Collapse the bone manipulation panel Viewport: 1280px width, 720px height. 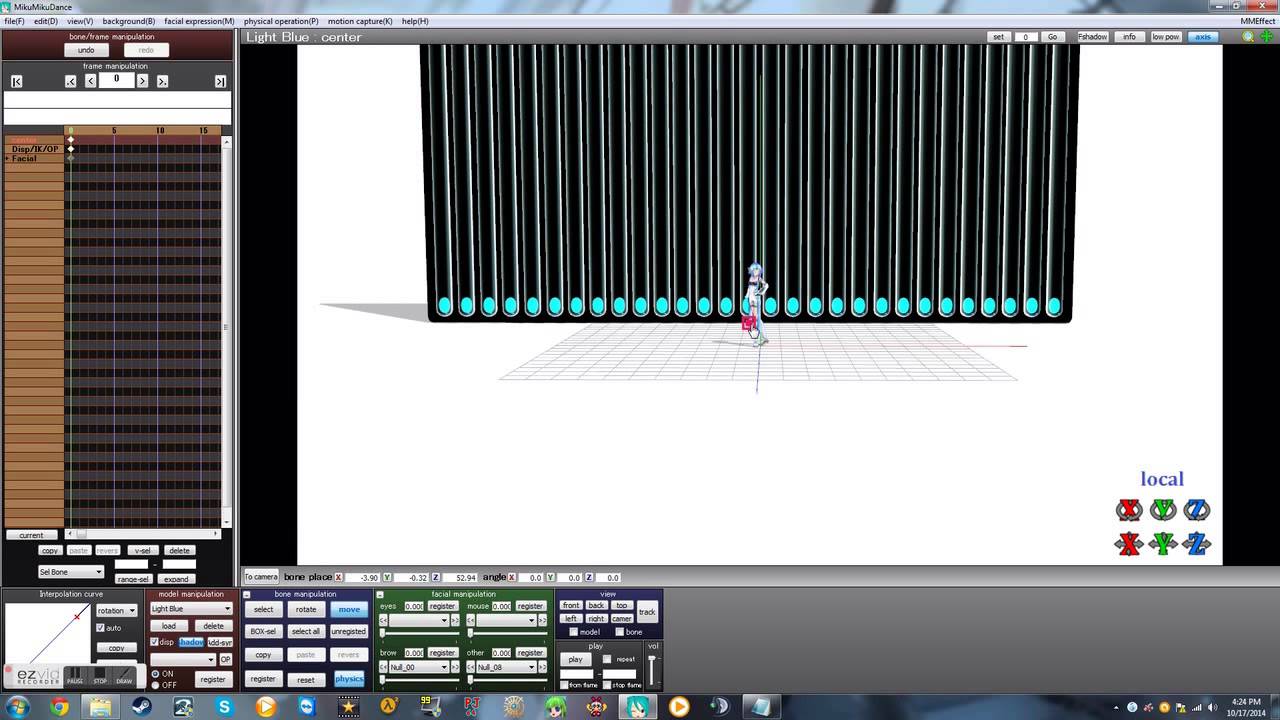tap(247, 595)
